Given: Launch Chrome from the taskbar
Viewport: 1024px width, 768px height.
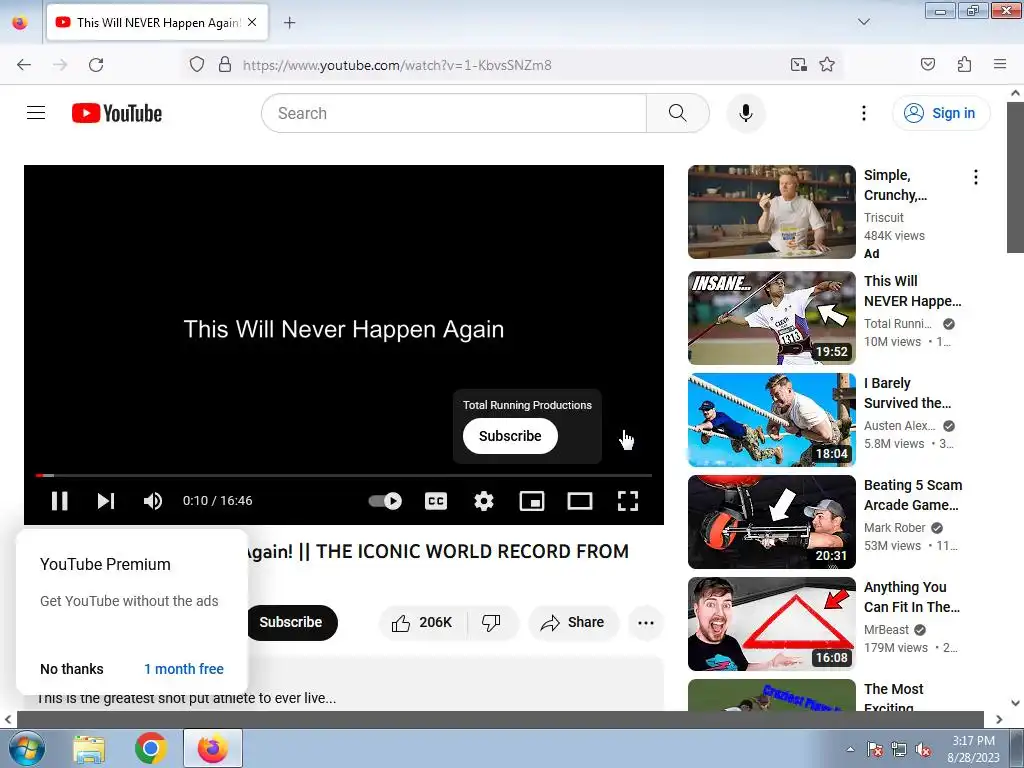Looking at the screenshot, I should (151, 748).
